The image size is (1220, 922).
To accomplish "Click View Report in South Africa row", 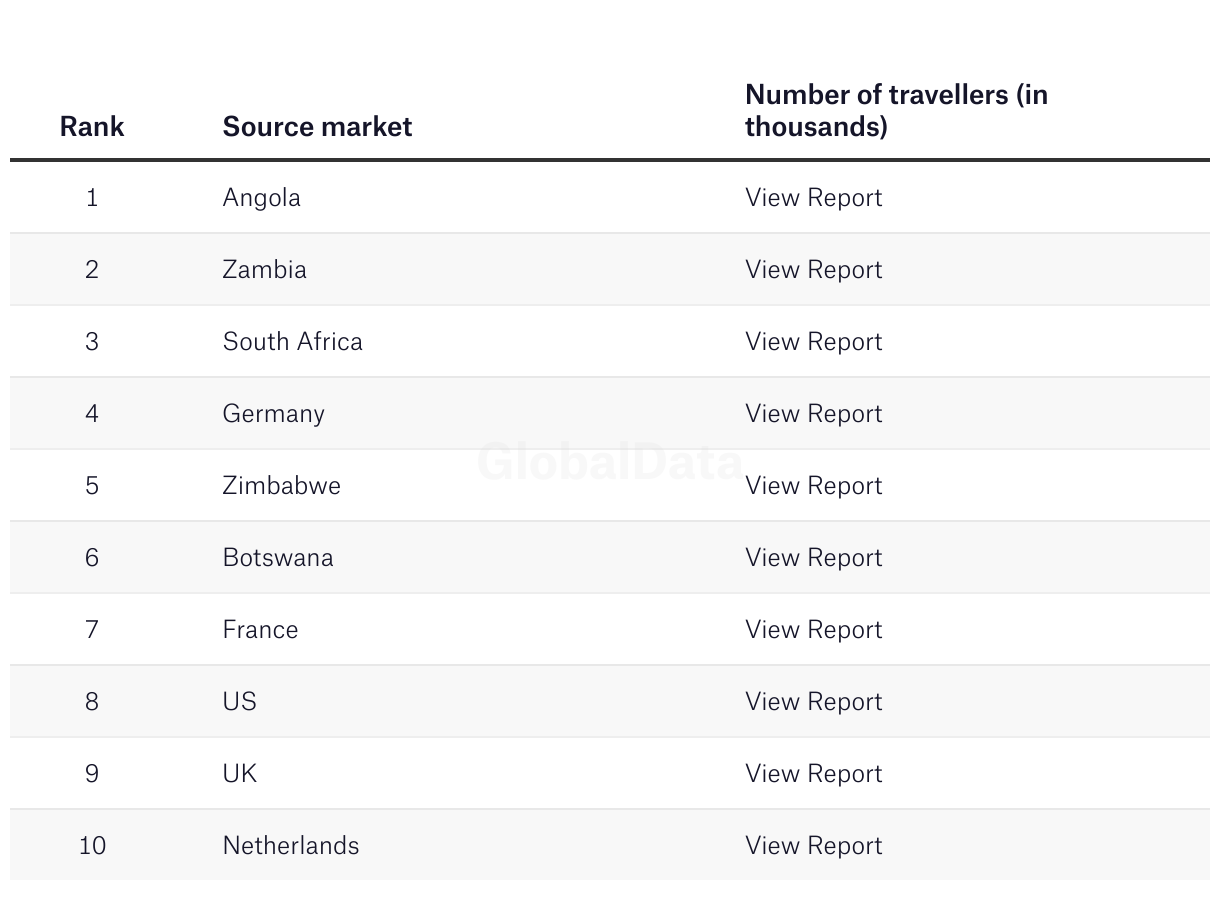I will click(813, 342).
